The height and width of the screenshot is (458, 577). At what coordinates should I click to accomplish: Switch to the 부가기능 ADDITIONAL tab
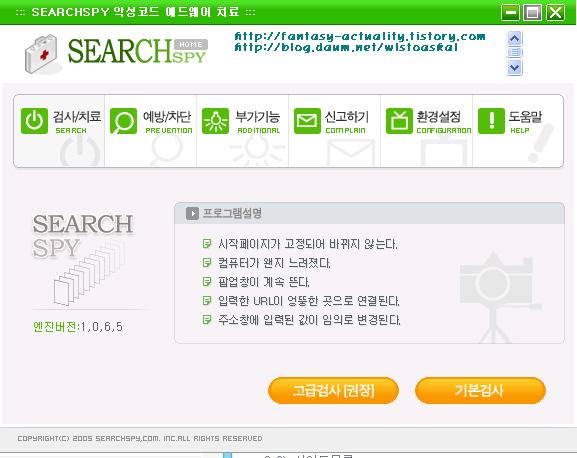pyautogui.click(x=243, y=131)
